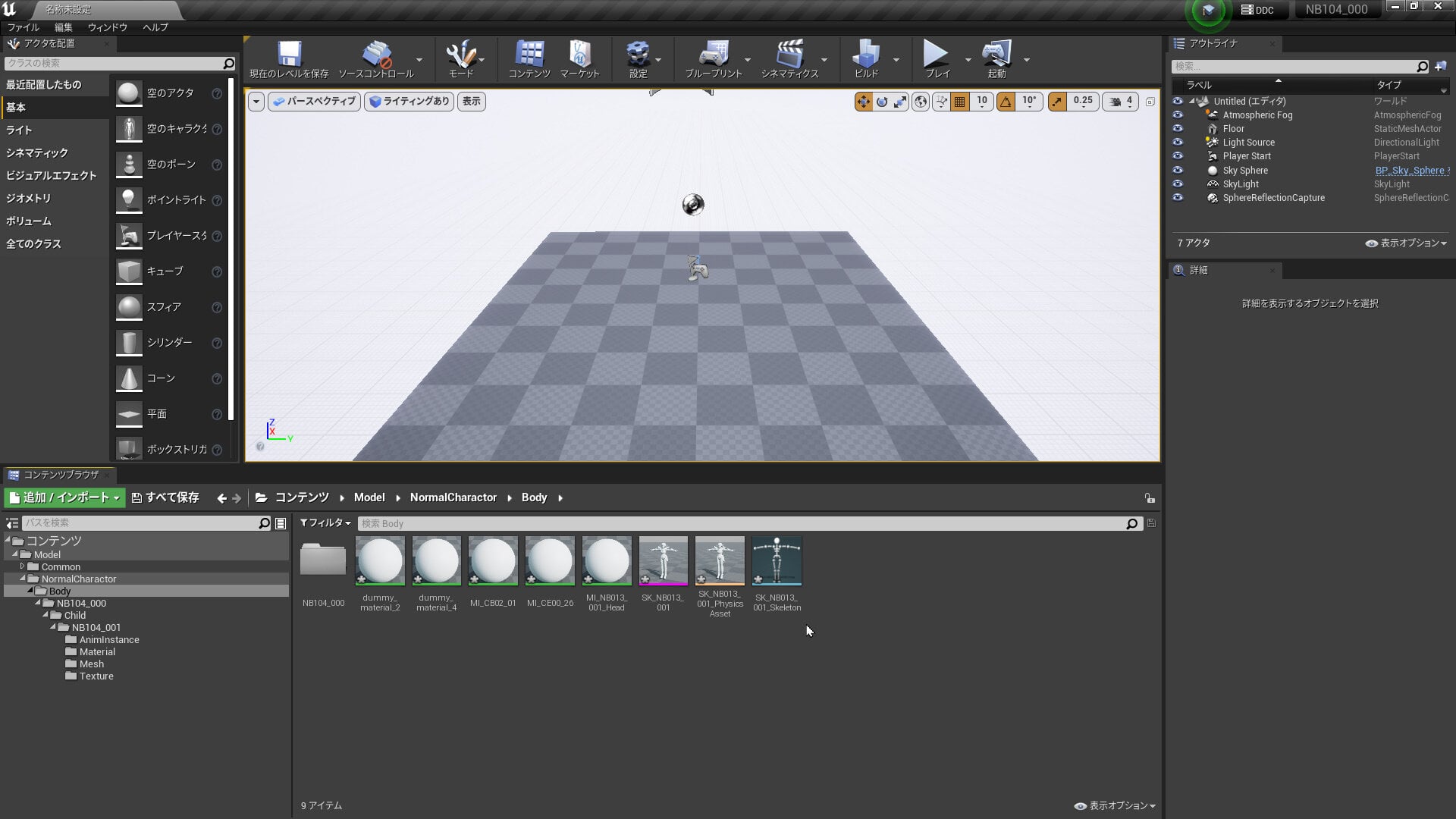Viewport: 1456px width, 819px height.
Task: Toggle visibility of Light Source actor
Action: (x=1178, y=143)
